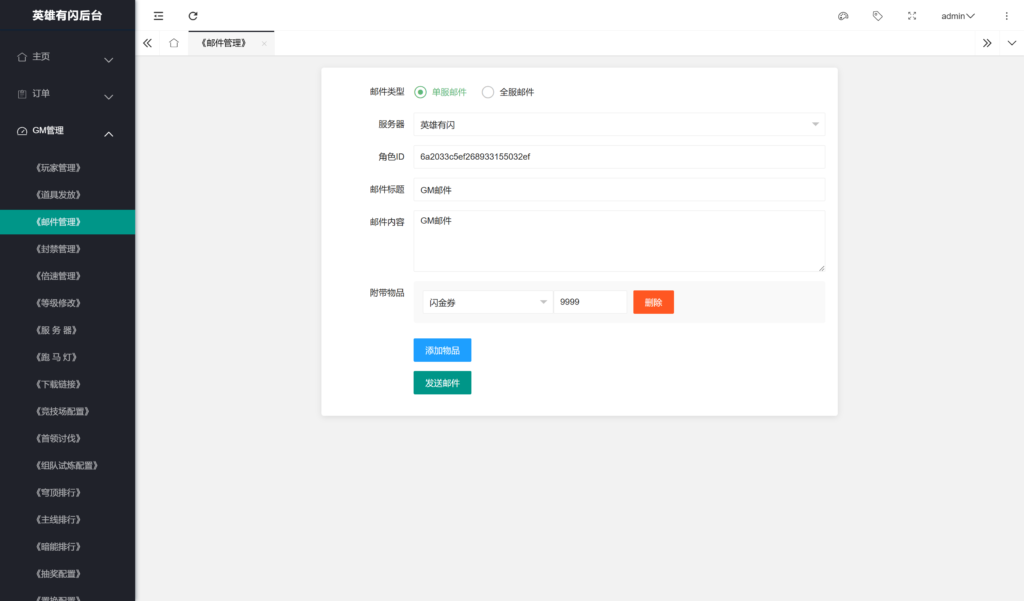Open 《封禁管理》 in sidebar
Viewport: 1024px width, 601px height.
pyautogui.click(x=68, y=249)
